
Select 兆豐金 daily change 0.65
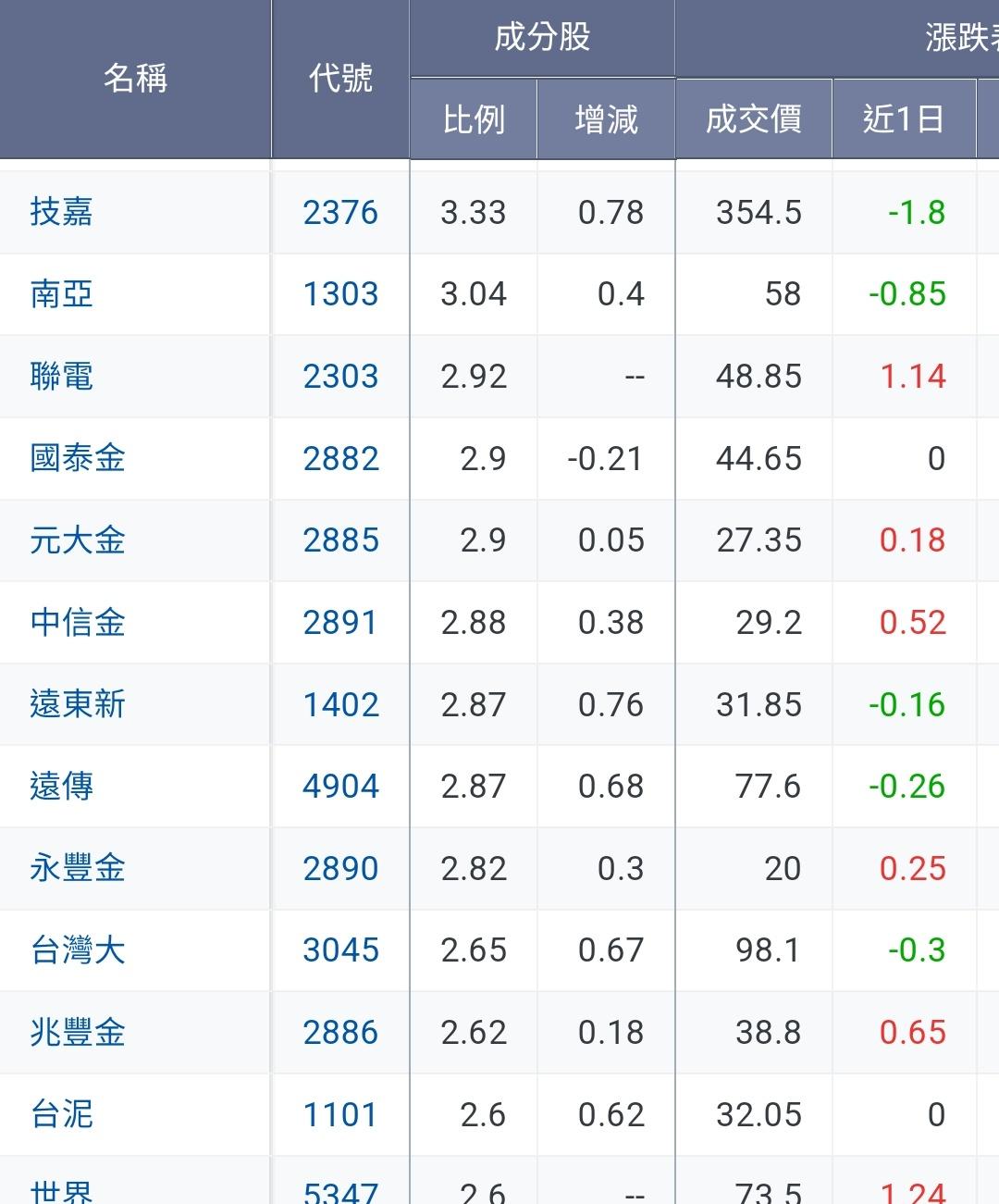click(913, 1033)
